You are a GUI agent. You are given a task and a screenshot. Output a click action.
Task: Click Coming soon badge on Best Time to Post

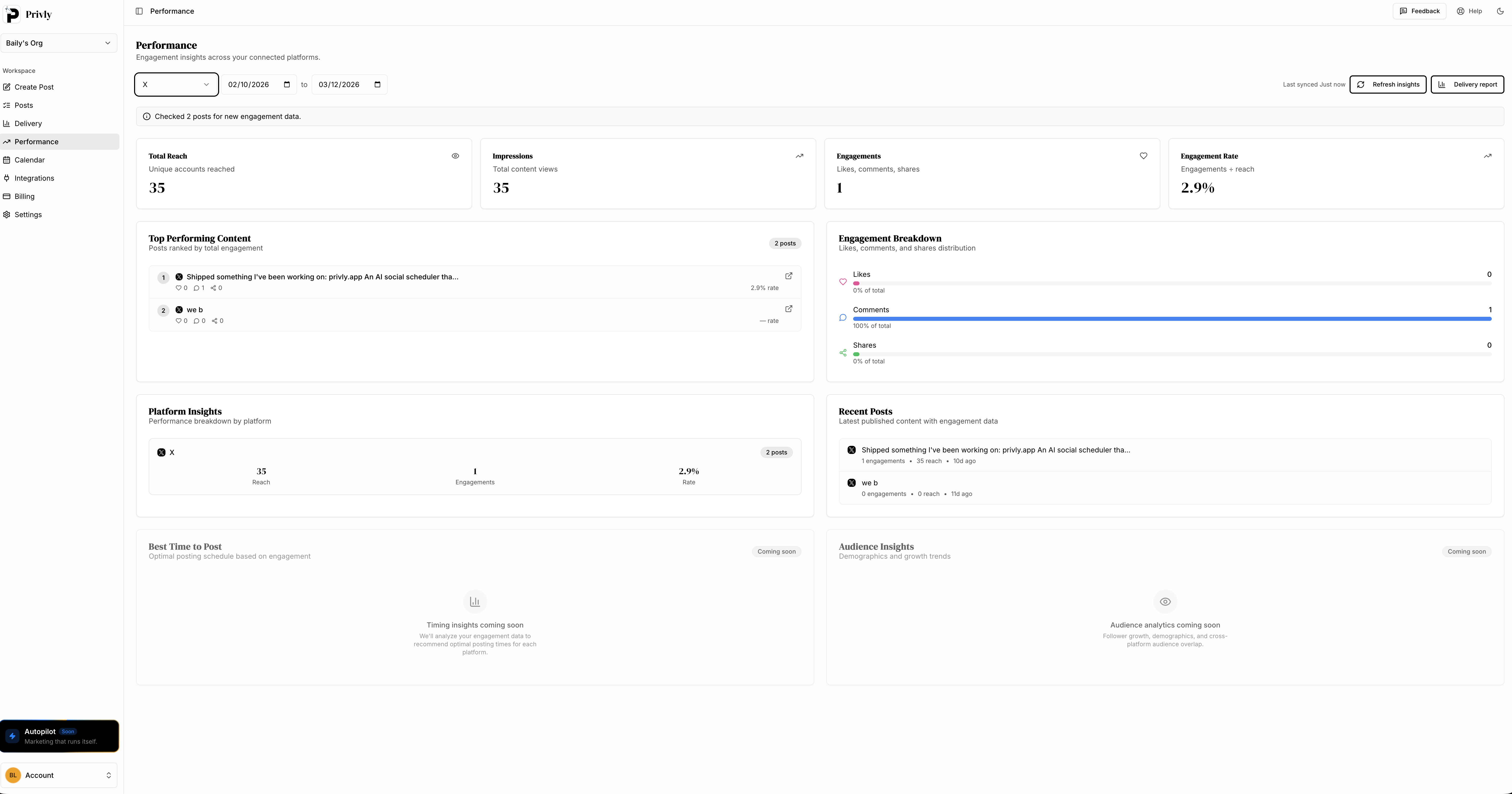tap(776, 552)
